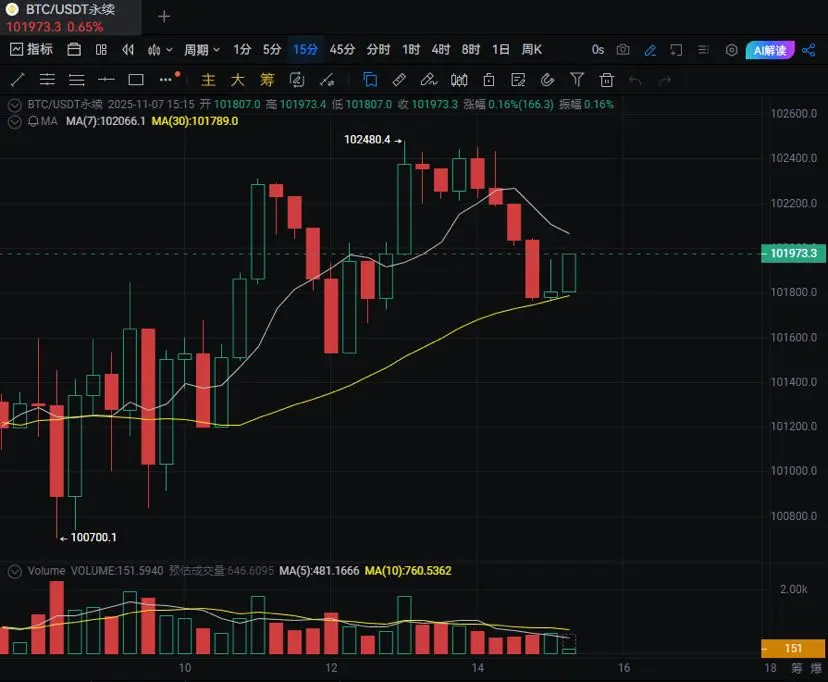Select the rectangle drawing tool
The image size is (828, 682).
click(136, 80)
